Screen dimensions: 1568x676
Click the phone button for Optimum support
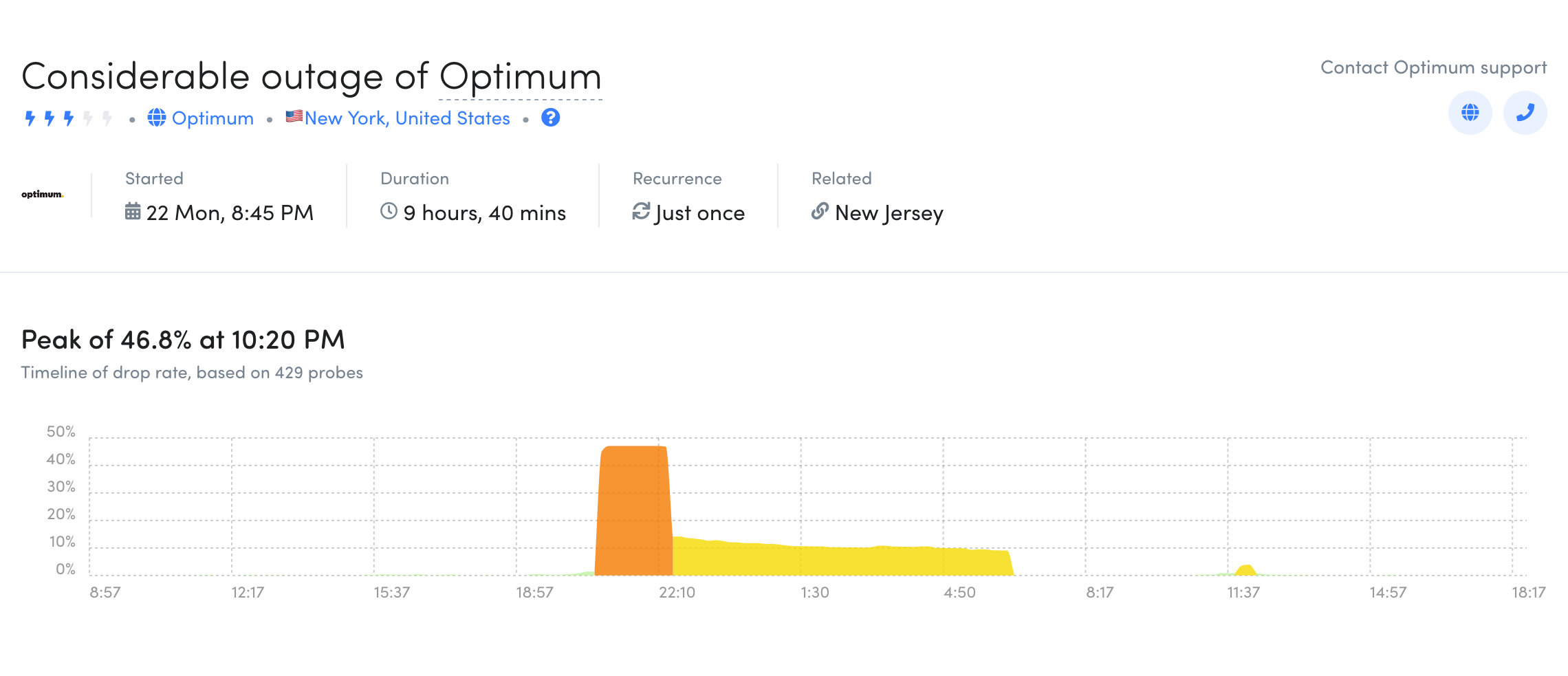(1525, 113)
